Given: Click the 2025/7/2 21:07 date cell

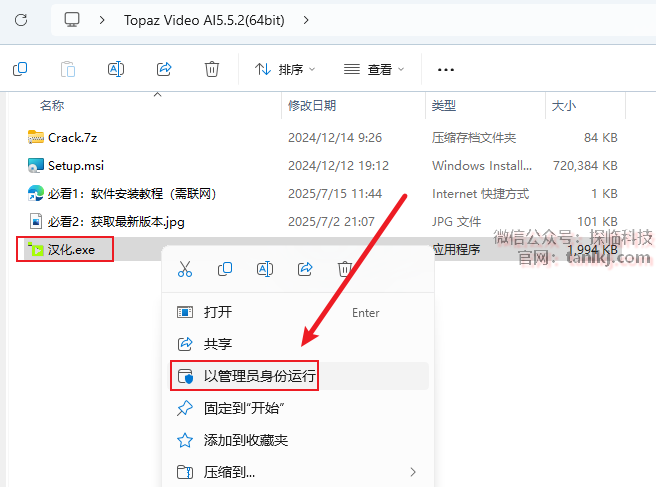Looking at the screenshot, I should pos(331,222).
